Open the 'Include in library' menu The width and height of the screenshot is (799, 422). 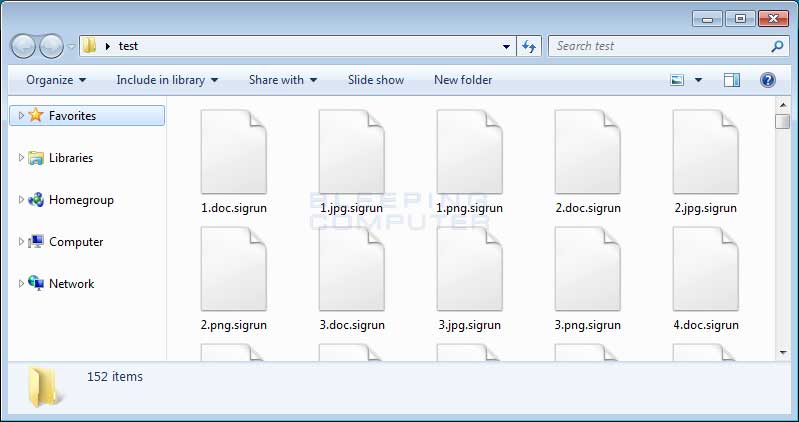click(x=167, y=80)
